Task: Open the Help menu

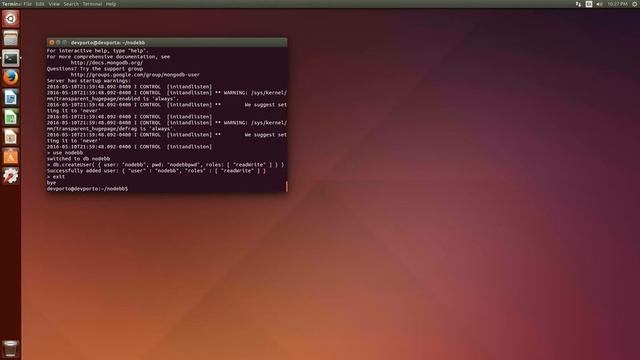Action: pyautogui.click(x=111, y=4)
